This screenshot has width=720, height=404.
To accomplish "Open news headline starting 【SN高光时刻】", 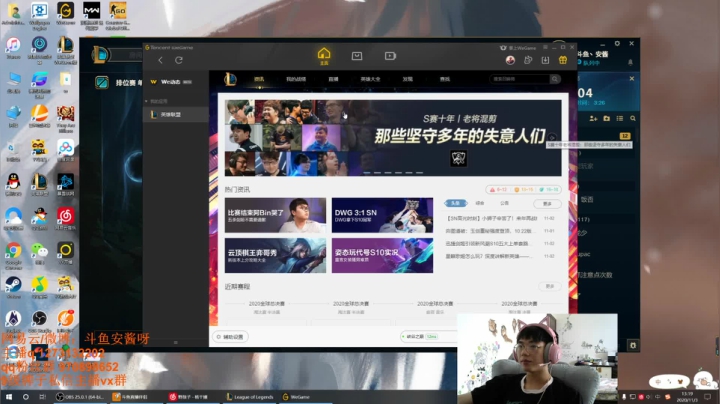I will point(491,219).
